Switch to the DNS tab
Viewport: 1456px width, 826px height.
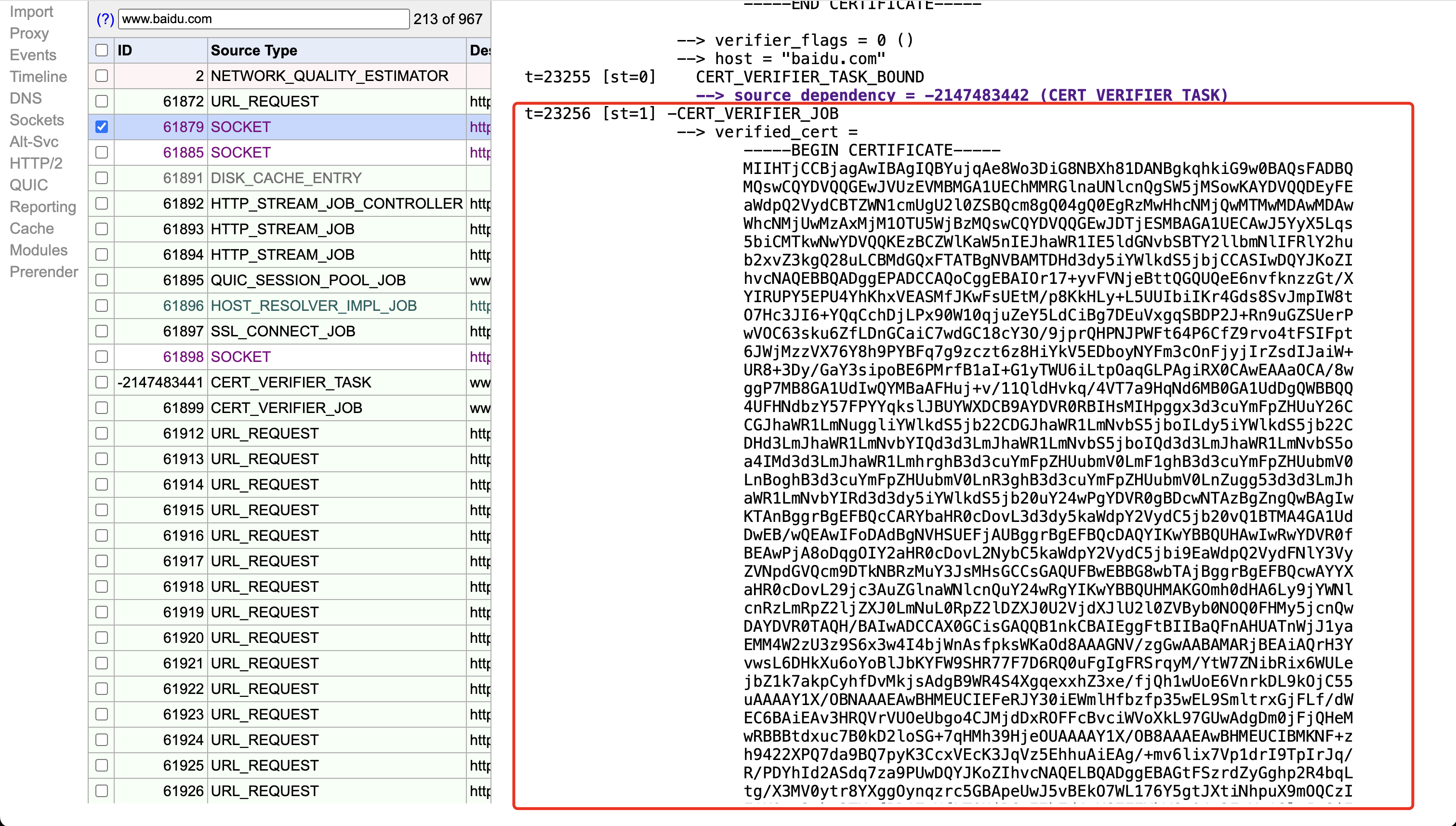coord(26,99)
